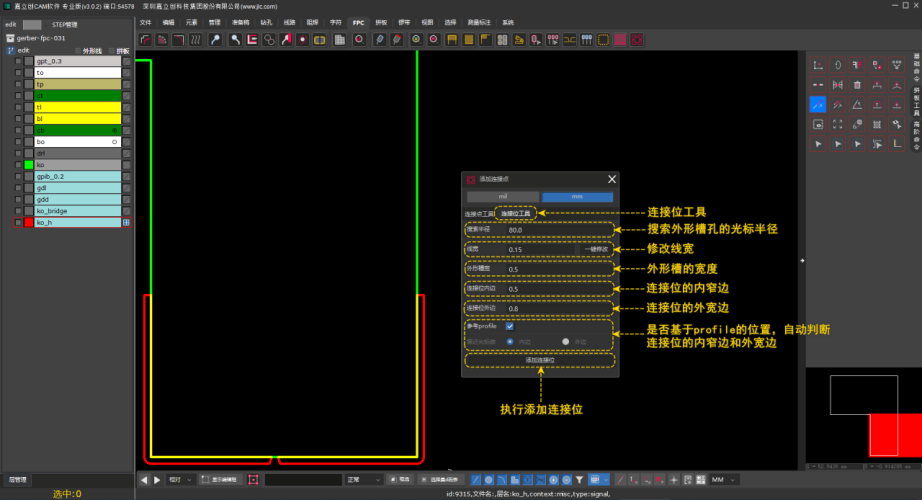Screen dimensions: 922x500
Task: Select the second greyed-out radio button in dialog
Action: (x=566, y=341)
